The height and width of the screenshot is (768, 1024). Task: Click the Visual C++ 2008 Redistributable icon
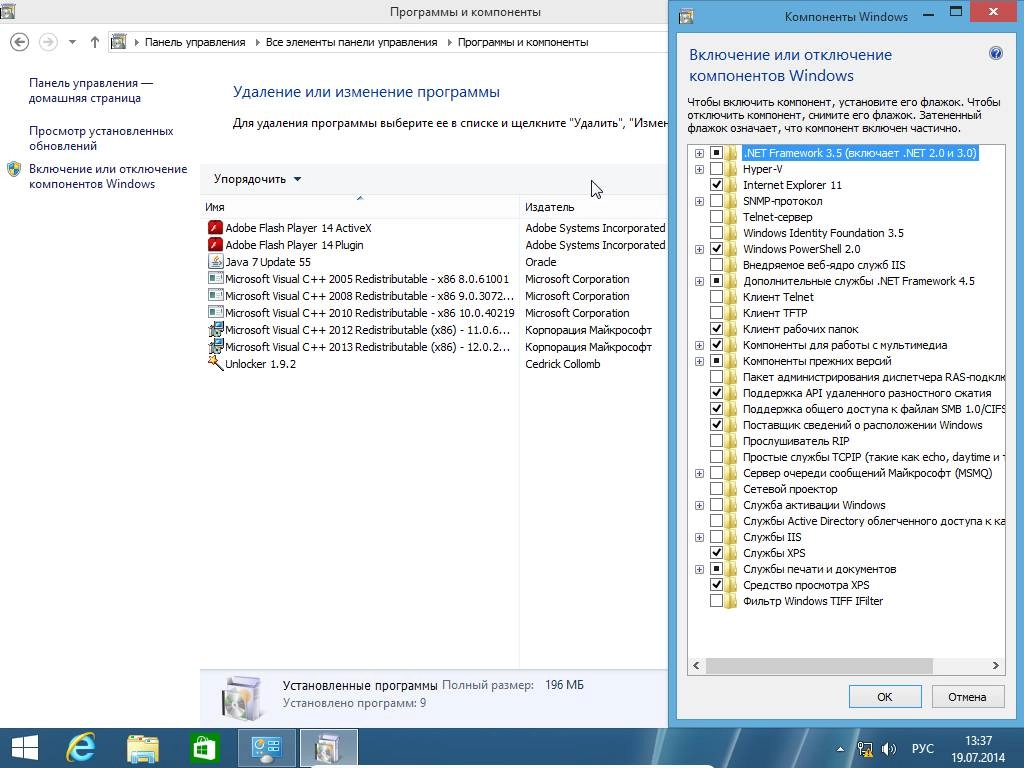(215, 295)
